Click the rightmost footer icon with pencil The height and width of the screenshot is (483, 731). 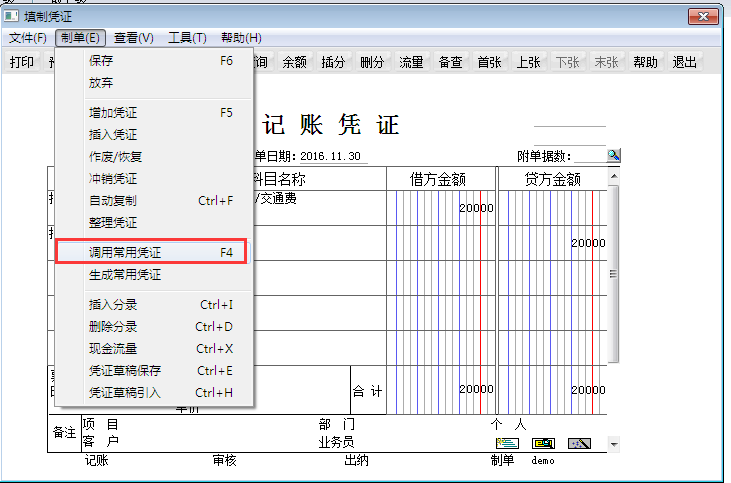(x=580, y=443)
